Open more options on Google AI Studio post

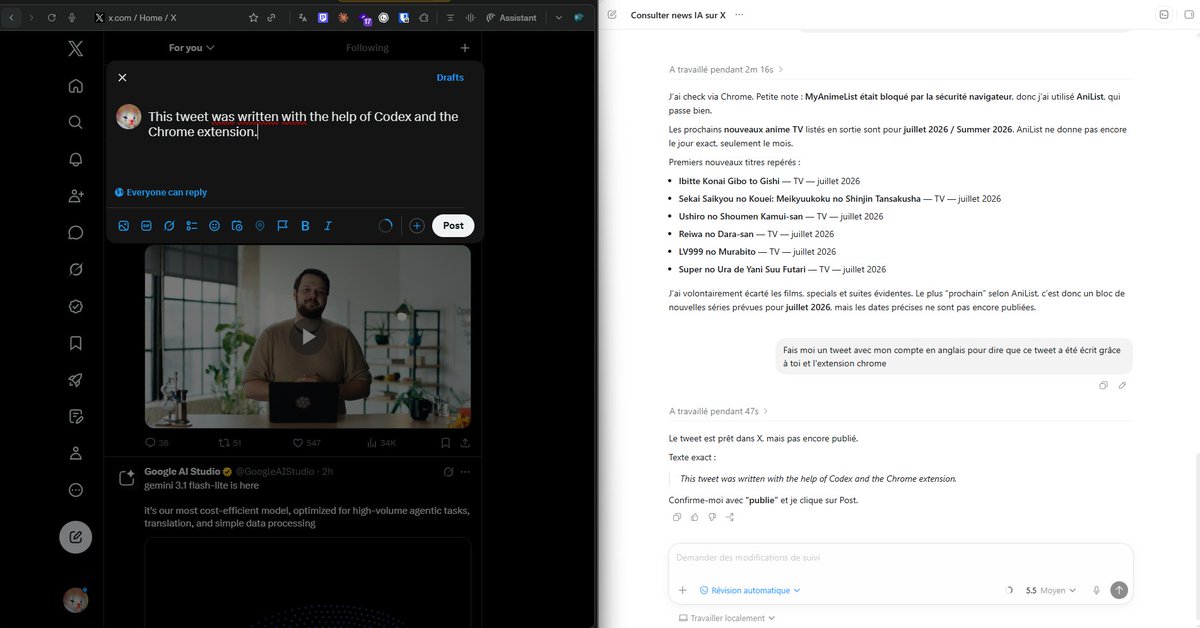(465, 472)
